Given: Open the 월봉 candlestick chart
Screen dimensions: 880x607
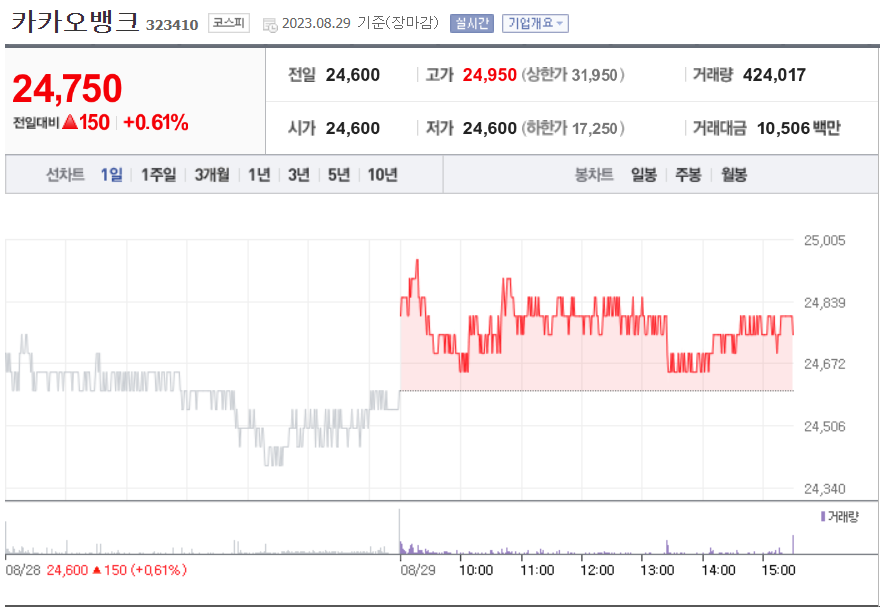Looking at the screenshot, I should tap(734, 174).
